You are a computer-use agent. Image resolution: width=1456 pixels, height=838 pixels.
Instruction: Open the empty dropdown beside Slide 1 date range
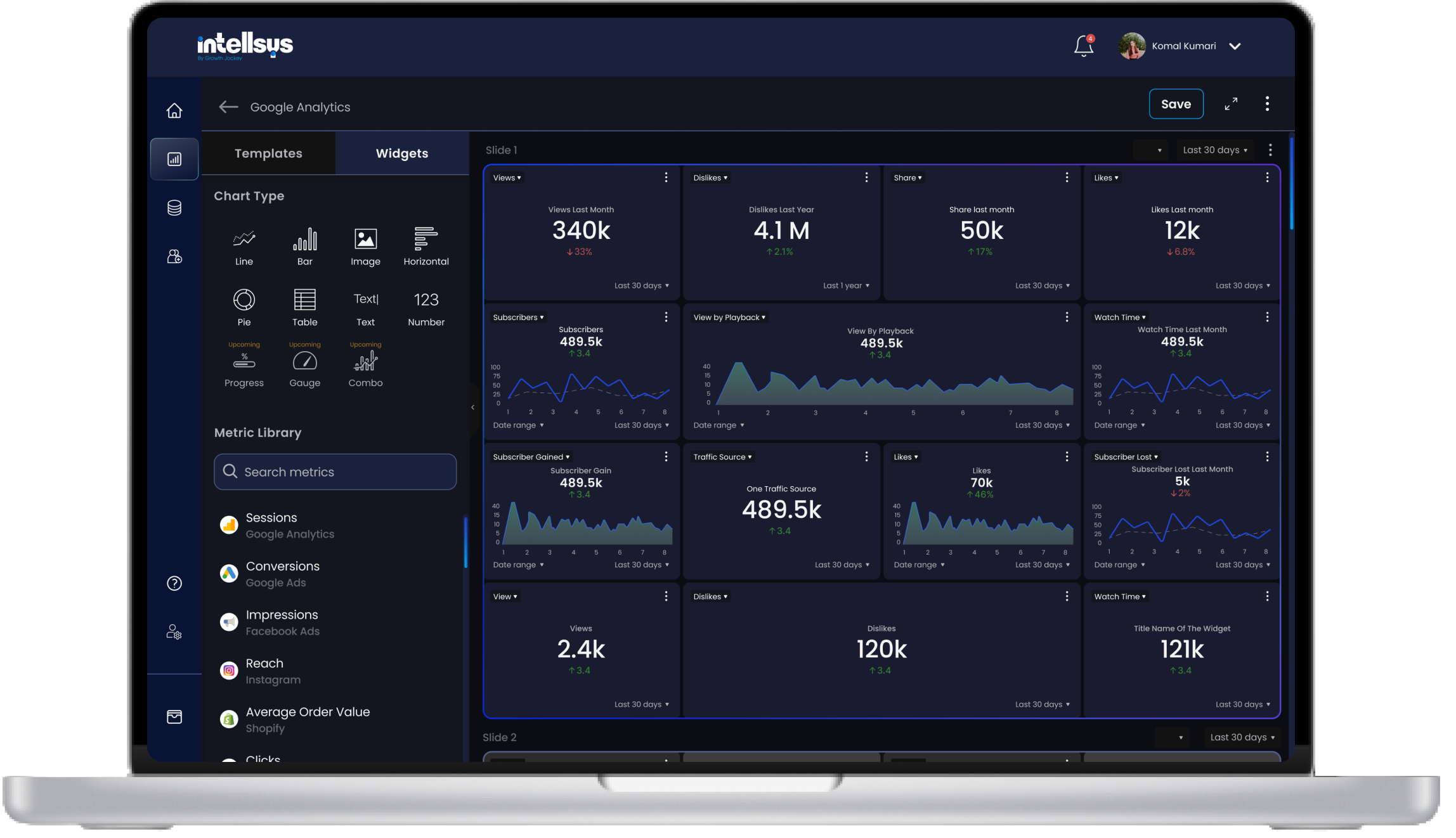pyautogui.click(x=1150, y=150)
